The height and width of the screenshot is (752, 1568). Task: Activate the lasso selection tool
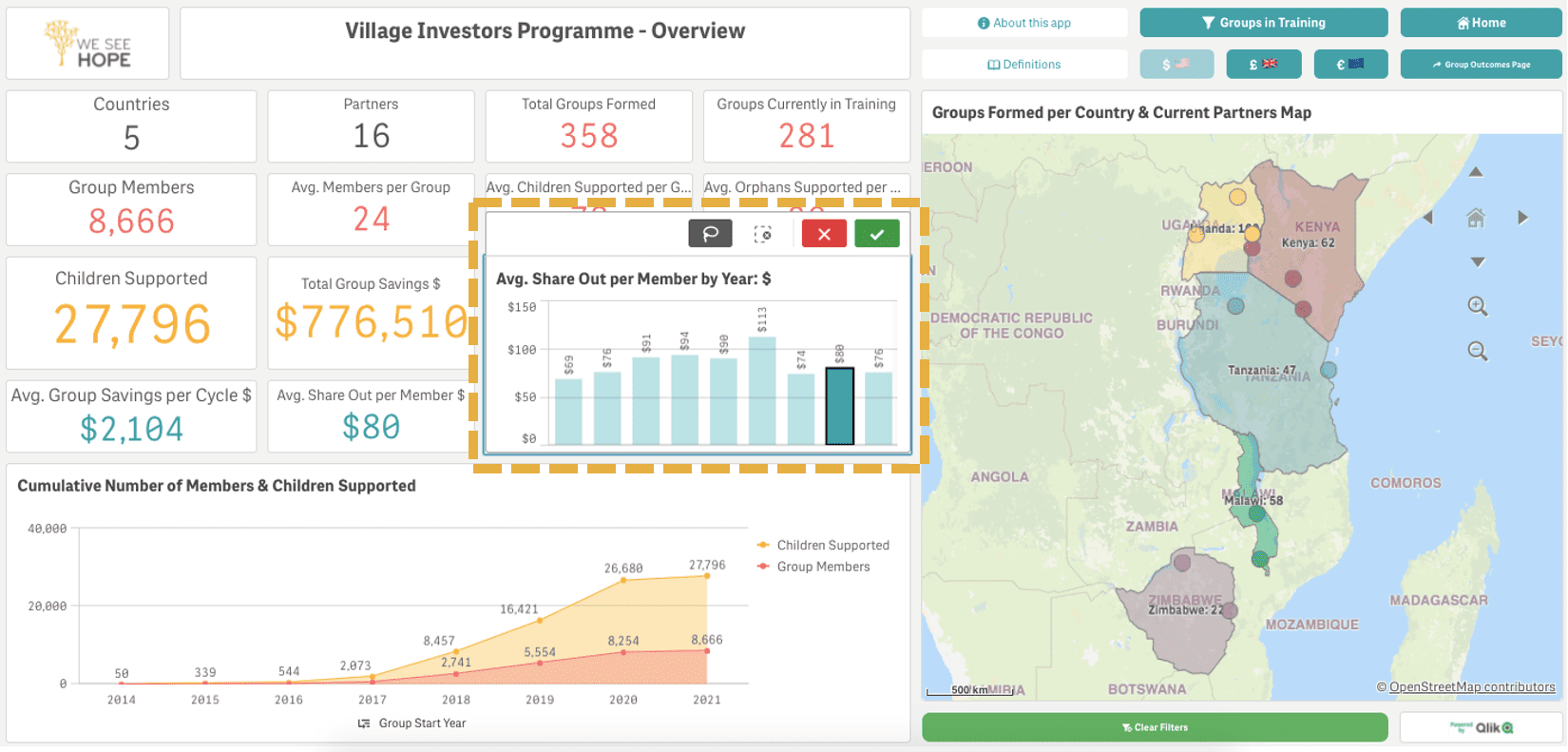[x=710, y=234]
